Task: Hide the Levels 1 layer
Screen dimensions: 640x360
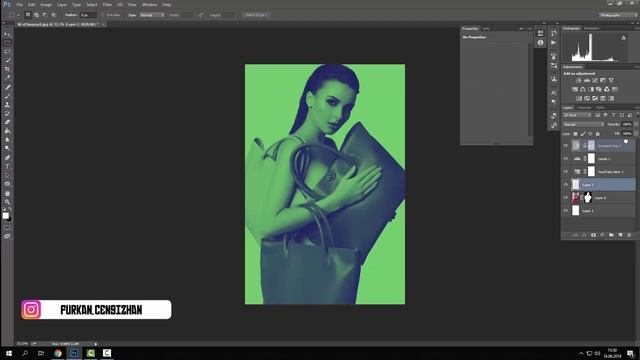Action: click(566, 159)
